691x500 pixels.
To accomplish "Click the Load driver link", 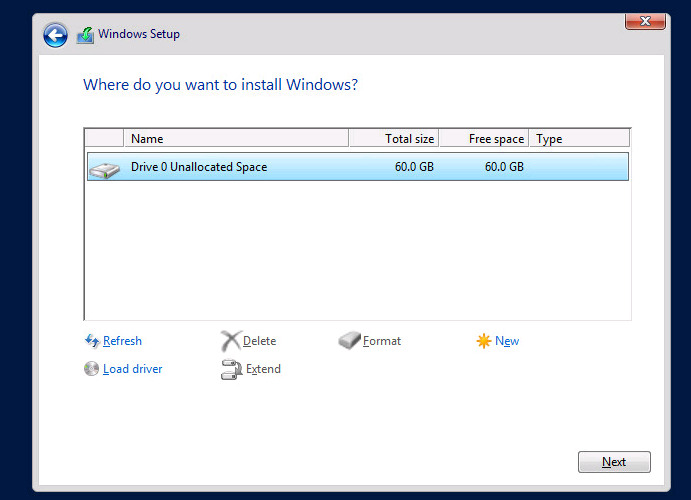I will (x=132, y=369).
